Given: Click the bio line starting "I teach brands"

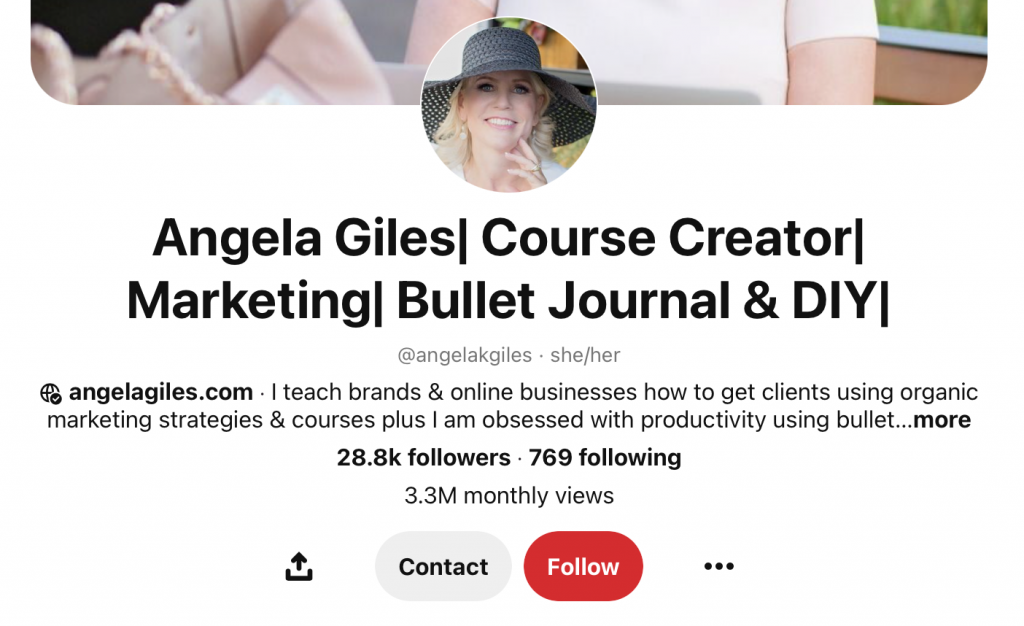Looking at the screenshot, I should pyautogui.click(x=624, y=392).
